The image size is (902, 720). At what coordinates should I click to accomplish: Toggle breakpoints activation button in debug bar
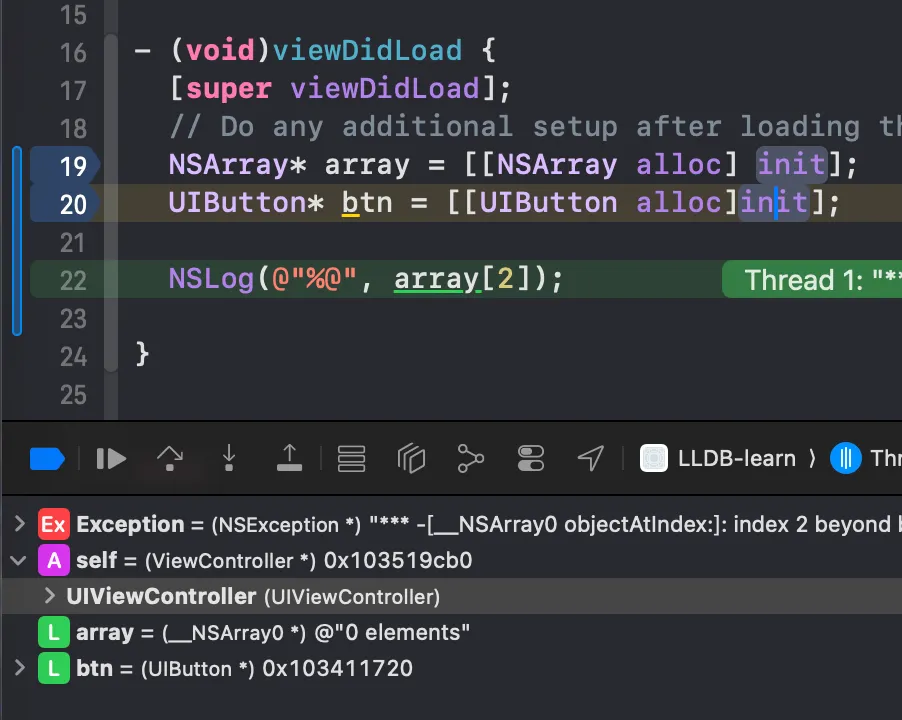[47, 459]
